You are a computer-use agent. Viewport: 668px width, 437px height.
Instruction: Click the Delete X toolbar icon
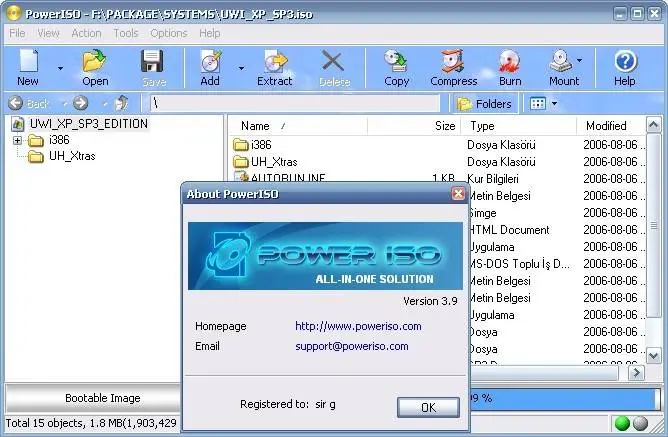tap(333, 61)
